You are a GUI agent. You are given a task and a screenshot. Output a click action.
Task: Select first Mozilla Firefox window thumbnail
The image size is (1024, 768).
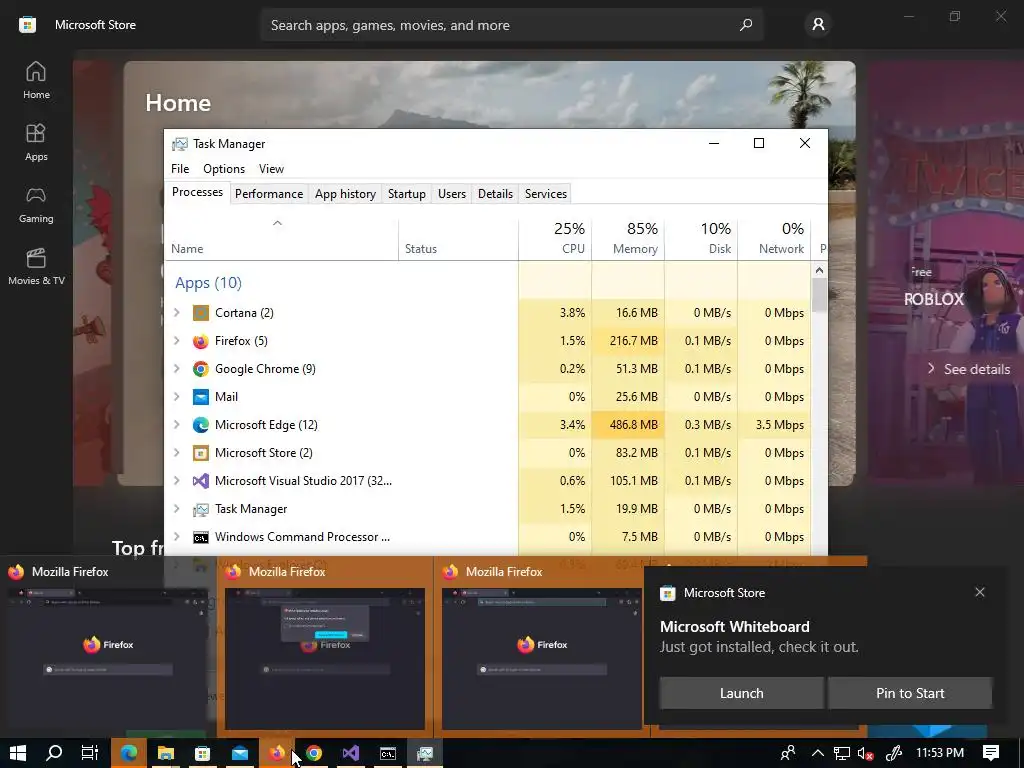[108, 647]
